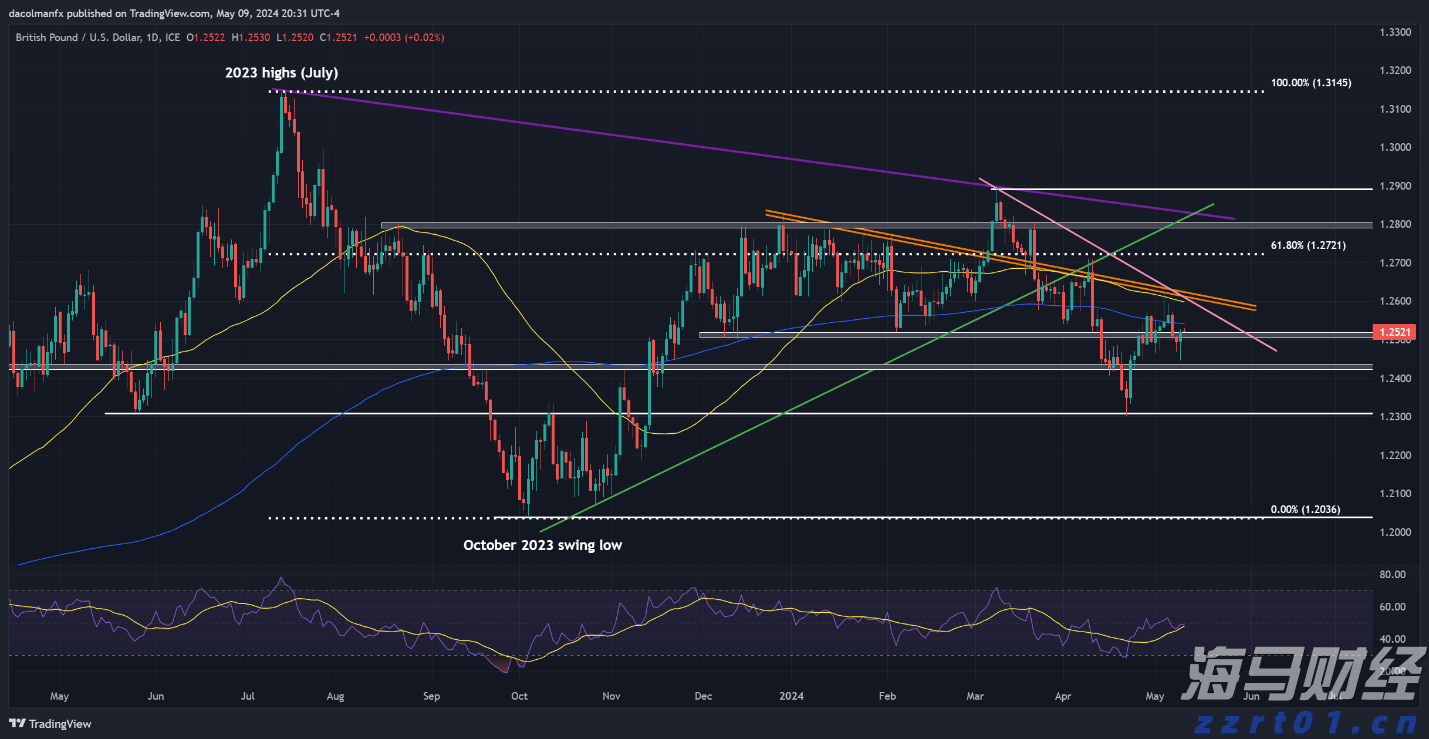Select the 2023 highs (July) annotation text
This screenshot has width=1429, height=739.
pyautogui.click(x=281, y=72)
